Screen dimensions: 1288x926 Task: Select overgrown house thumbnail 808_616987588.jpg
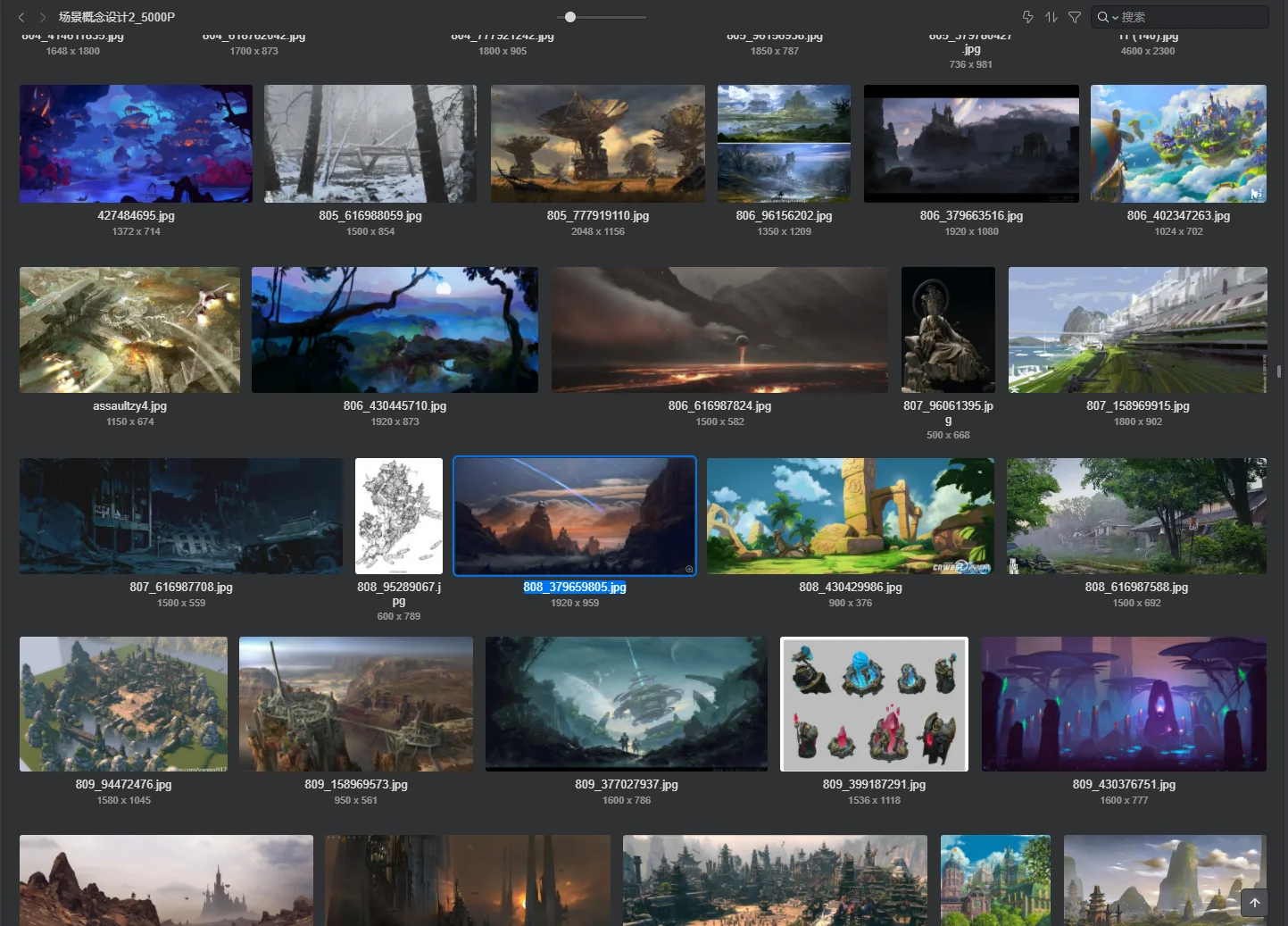click(1136, 516)
